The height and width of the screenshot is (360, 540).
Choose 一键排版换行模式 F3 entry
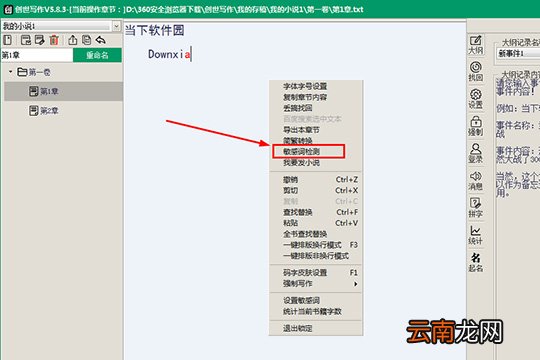[315, 245]
